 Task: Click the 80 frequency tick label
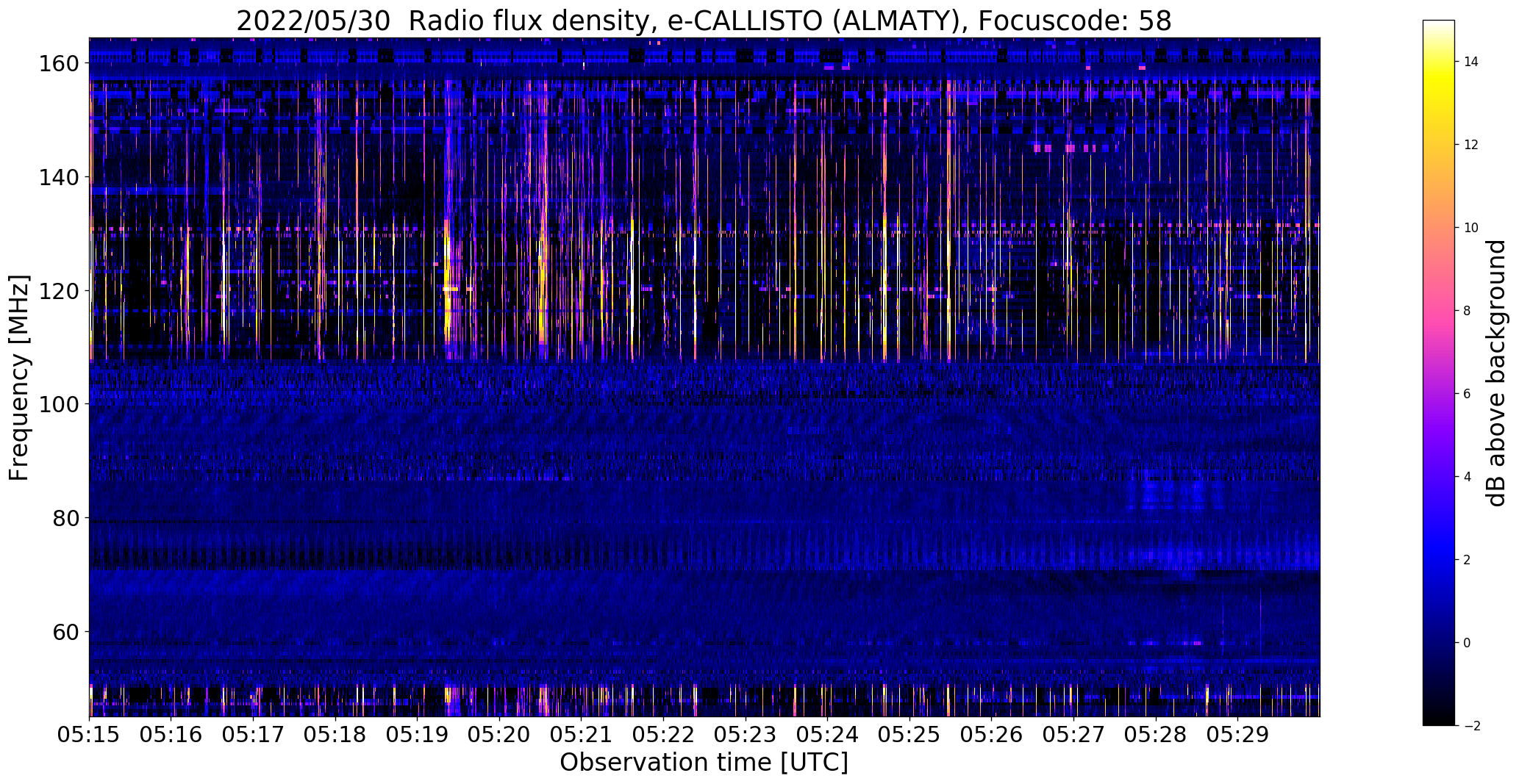[65, 518]
